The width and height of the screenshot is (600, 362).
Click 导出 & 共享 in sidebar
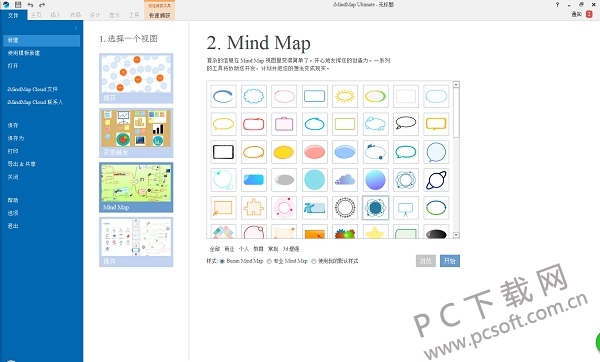pyautogui.click(x=21, y=164)
